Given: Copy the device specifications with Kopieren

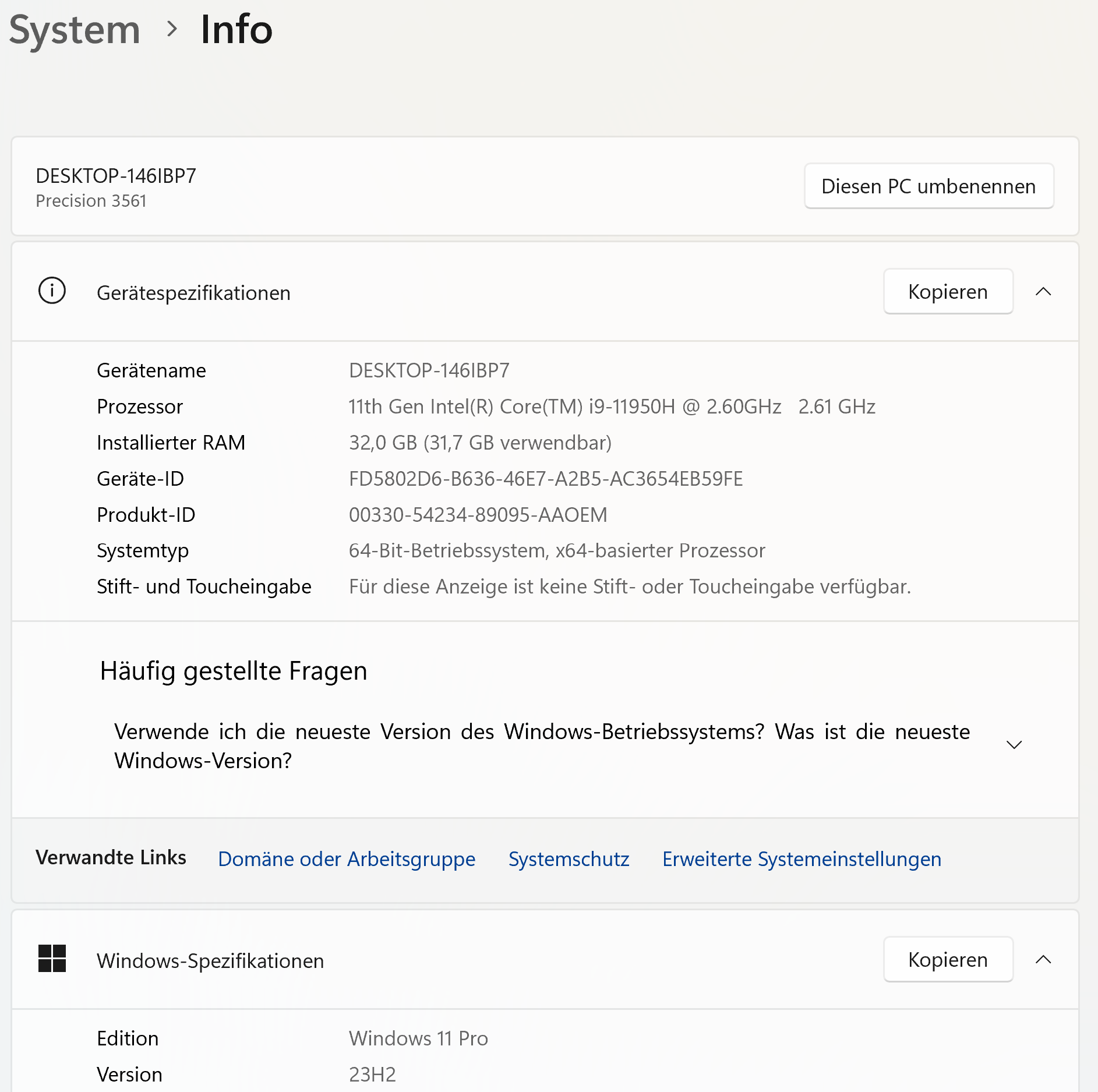Looking at the screenshot, I should [x=948, y=292].
